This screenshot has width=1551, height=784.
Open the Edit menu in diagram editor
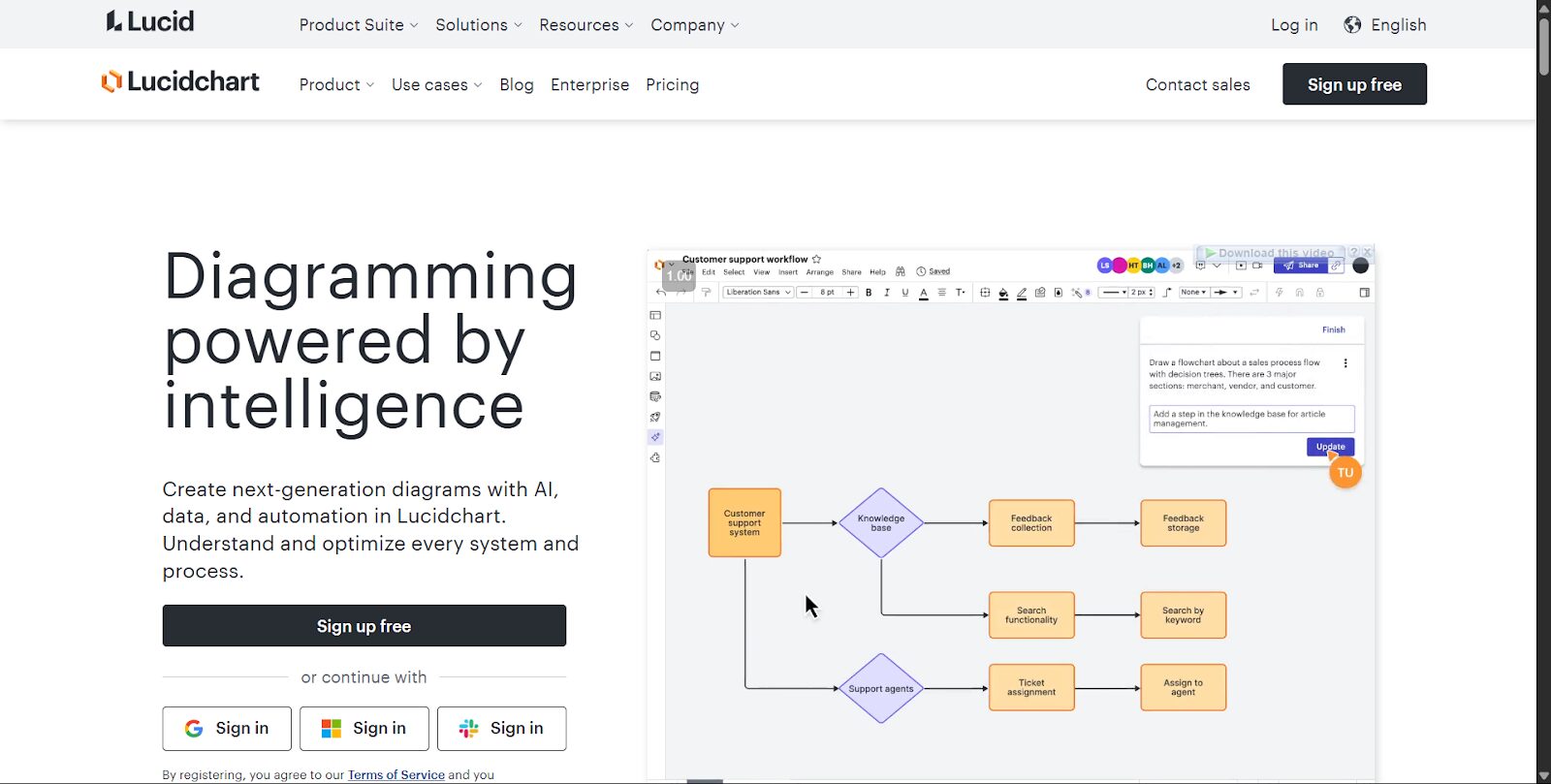(x=709, y=272)
